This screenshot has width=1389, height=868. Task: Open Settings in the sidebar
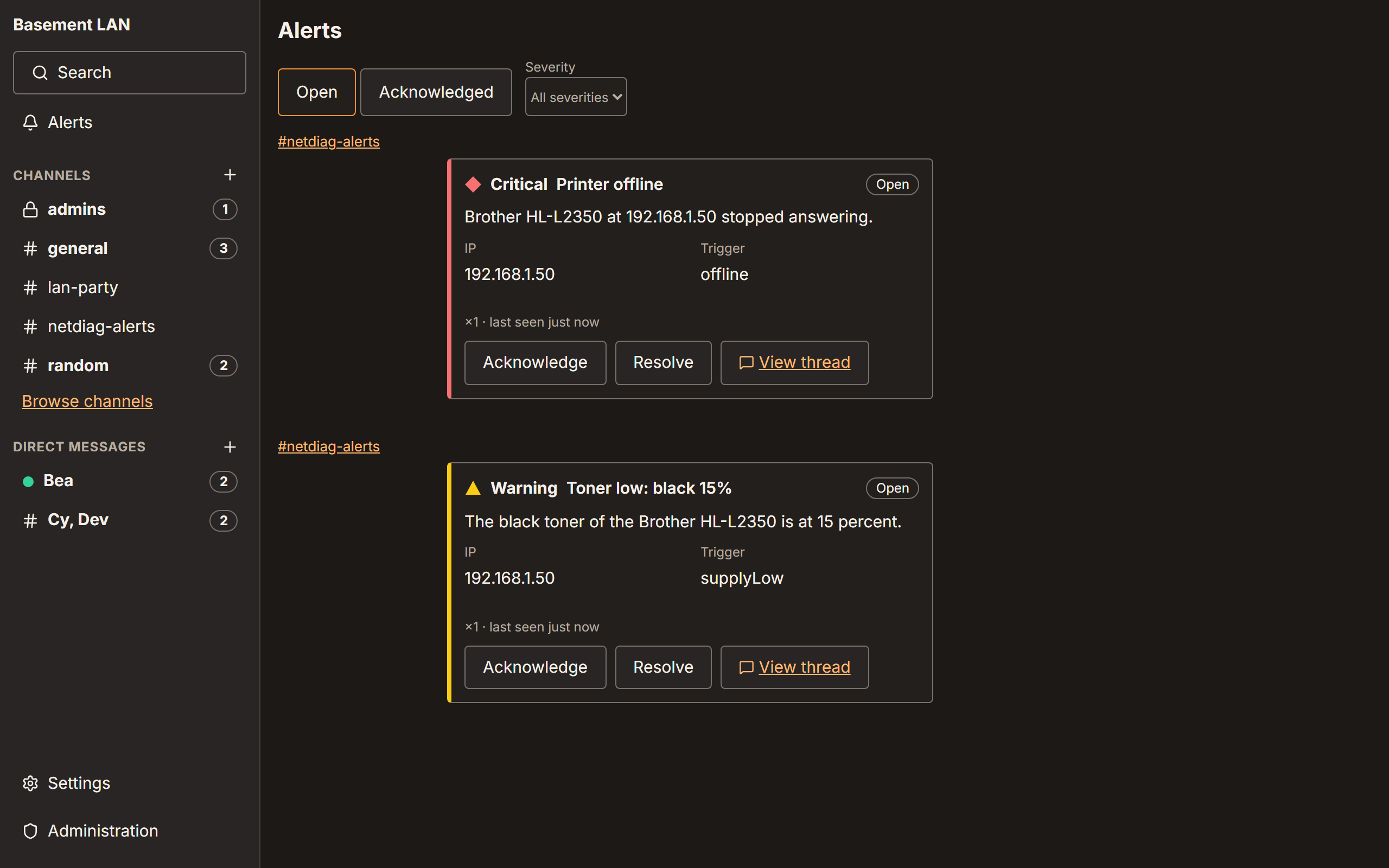pyautogui.click(x=129, y=783)
